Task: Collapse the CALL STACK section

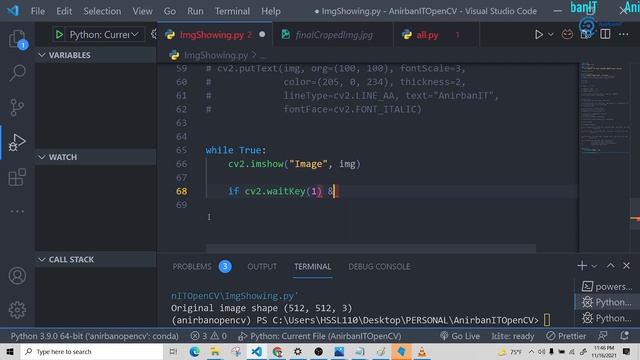Action: 96,260
